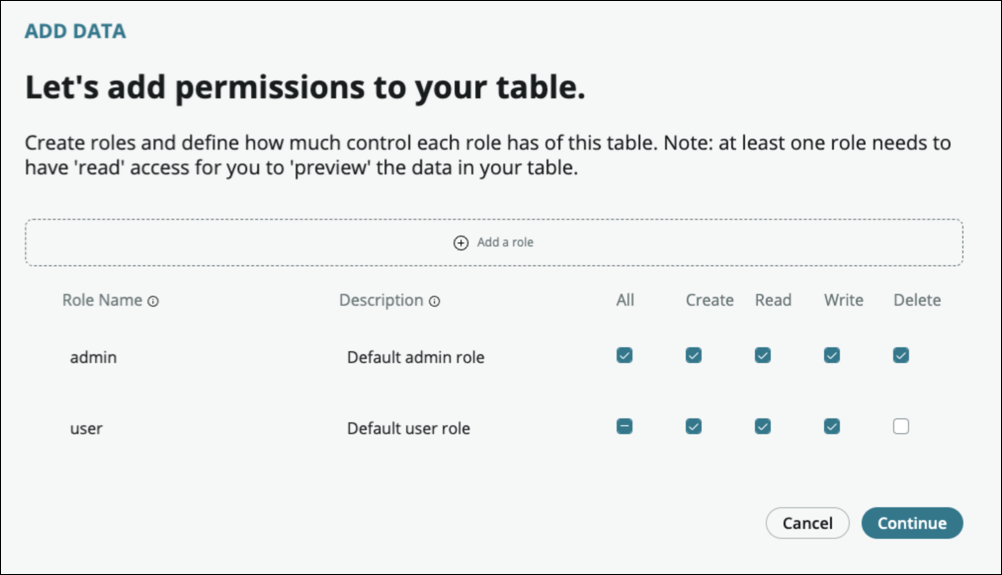Screen dimensions: 1002x575
Task: Uncheck Read permission for user role
Action: [763, 427]
